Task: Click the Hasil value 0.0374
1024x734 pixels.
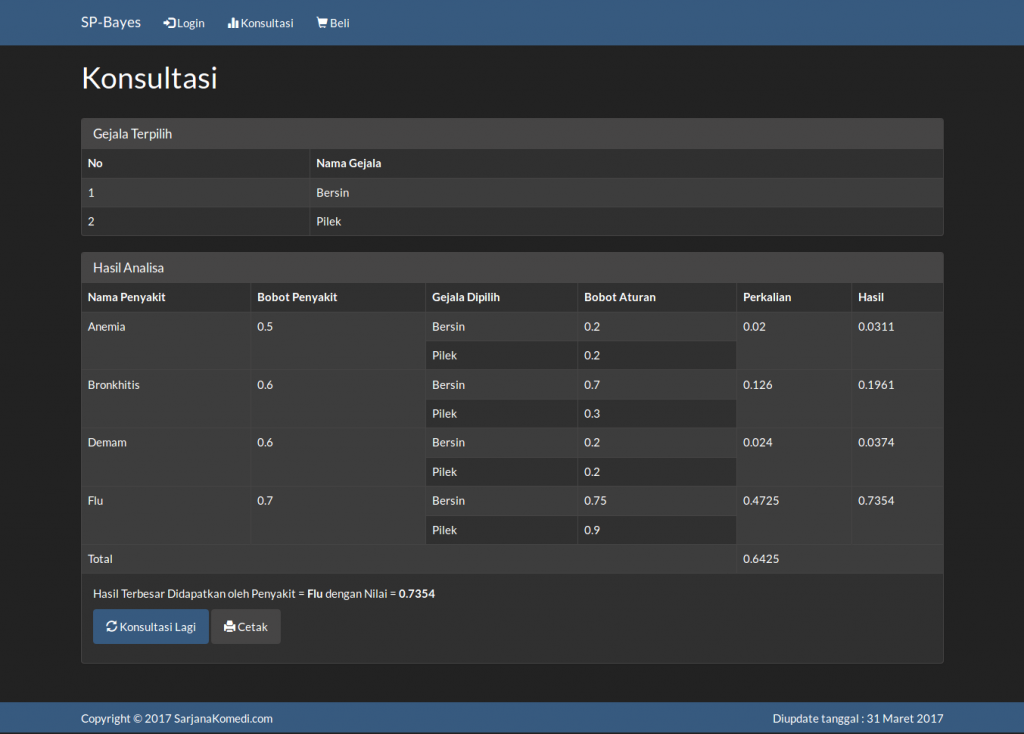Action: tap(876, 442)
